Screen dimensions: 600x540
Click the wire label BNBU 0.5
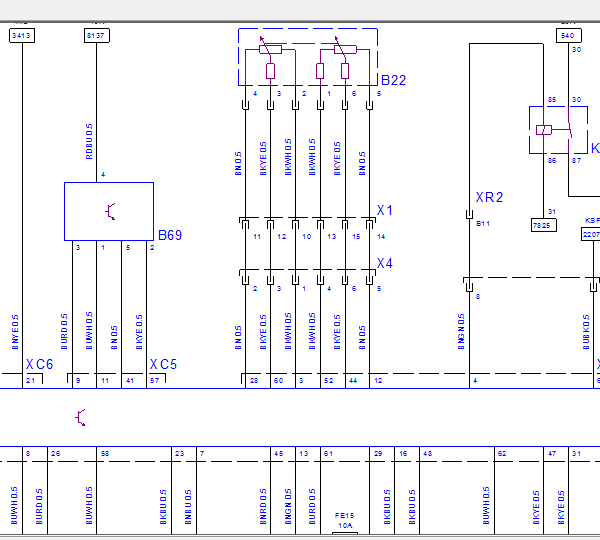pos(188,507)
